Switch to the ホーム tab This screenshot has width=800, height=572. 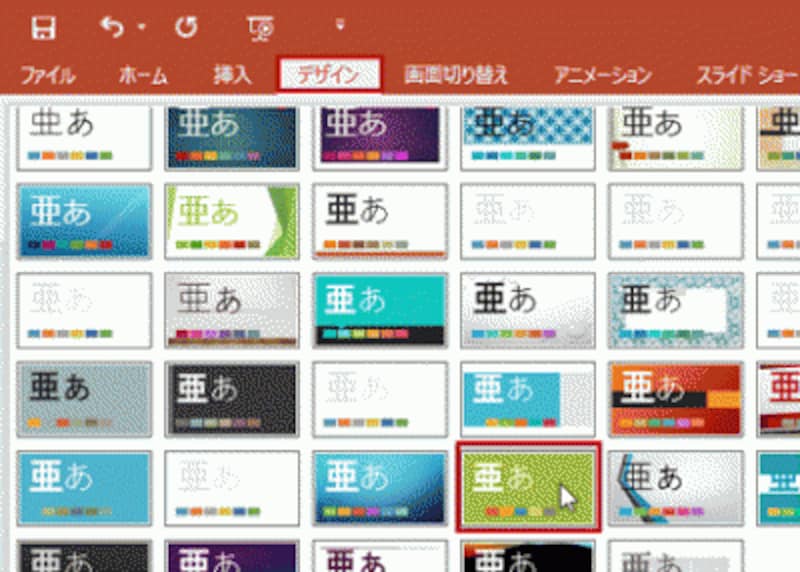(143, 76)
